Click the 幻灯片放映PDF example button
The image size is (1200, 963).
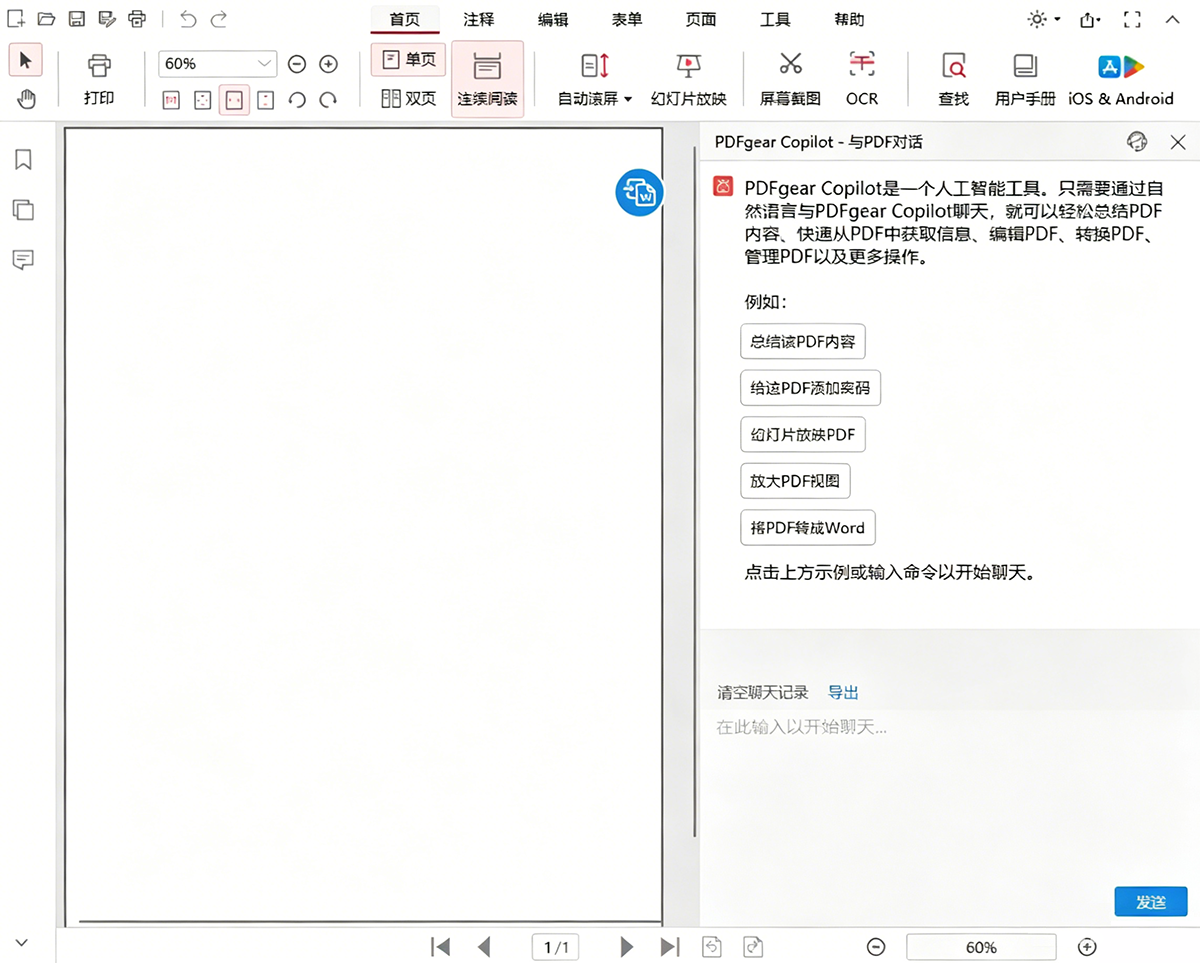[803, 435]
